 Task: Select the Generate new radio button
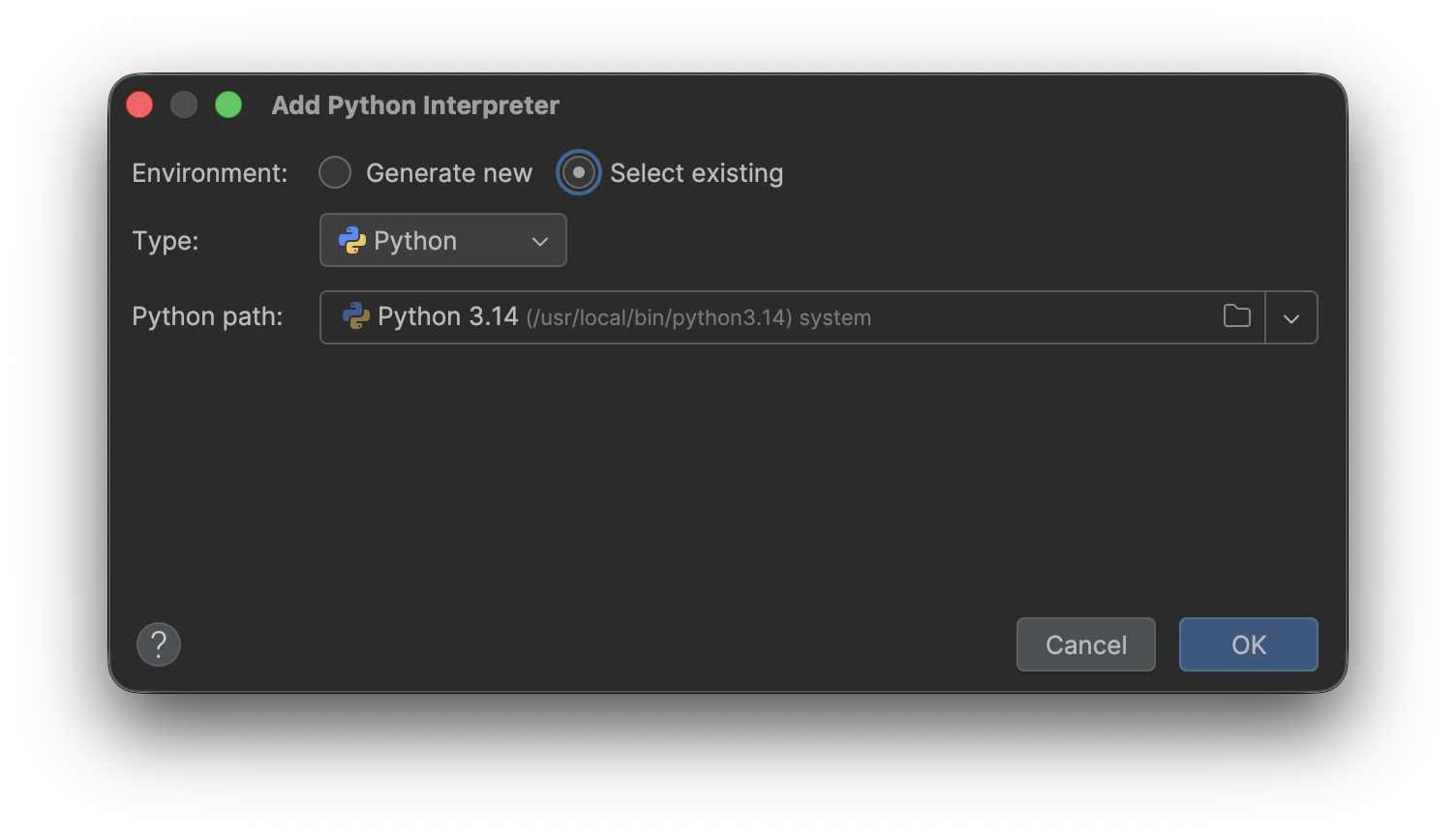tap(335, 173)
